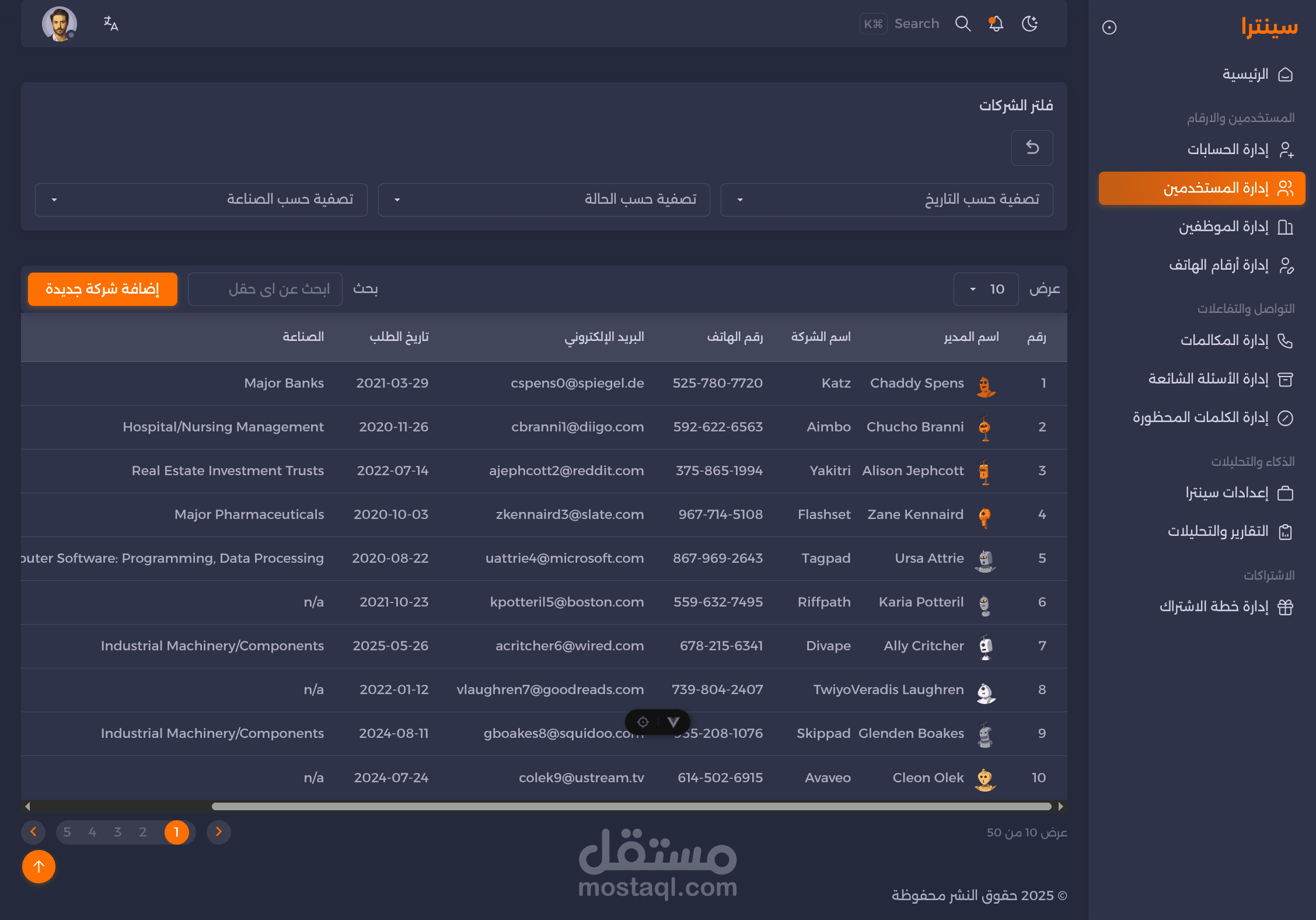Open the user profile avatar
This screenshot has width=1316, height=920.
[59, 24]
